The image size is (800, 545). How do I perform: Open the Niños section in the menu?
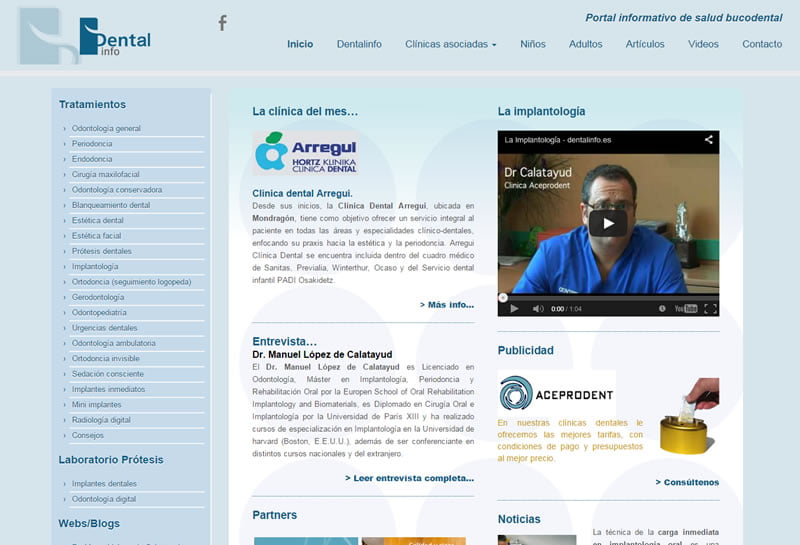pyautogui.click(x=533, y=44)
